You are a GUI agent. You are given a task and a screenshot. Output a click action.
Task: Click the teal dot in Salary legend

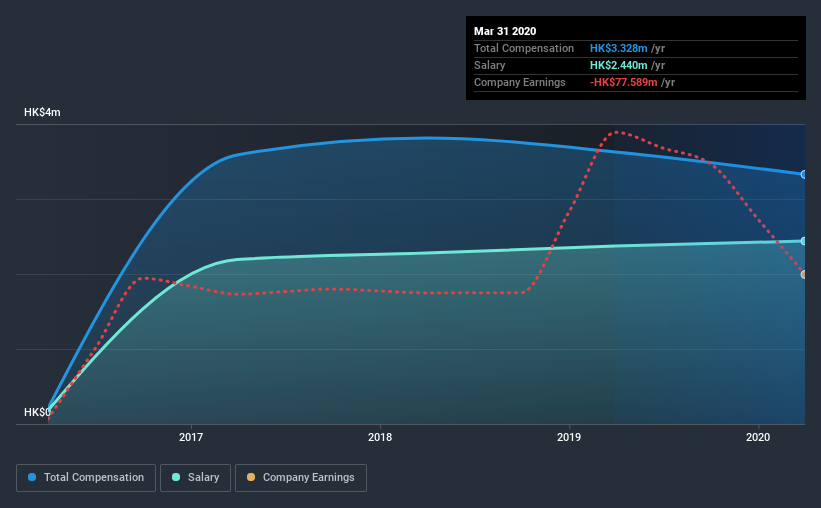click(176, 477)
